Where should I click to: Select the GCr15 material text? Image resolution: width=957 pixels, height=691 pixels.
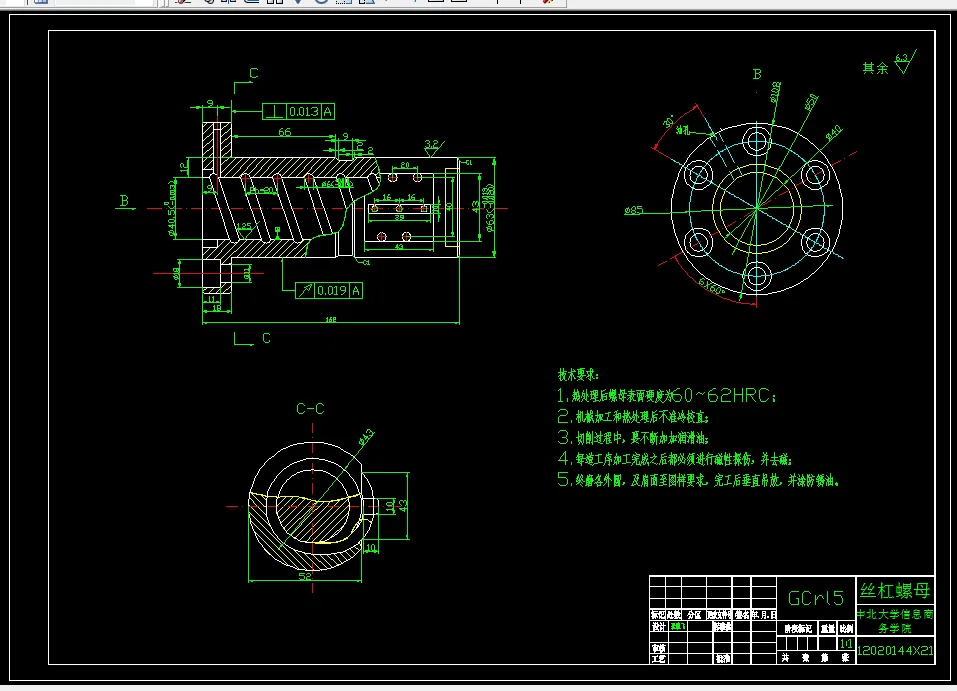pos(816,598)
